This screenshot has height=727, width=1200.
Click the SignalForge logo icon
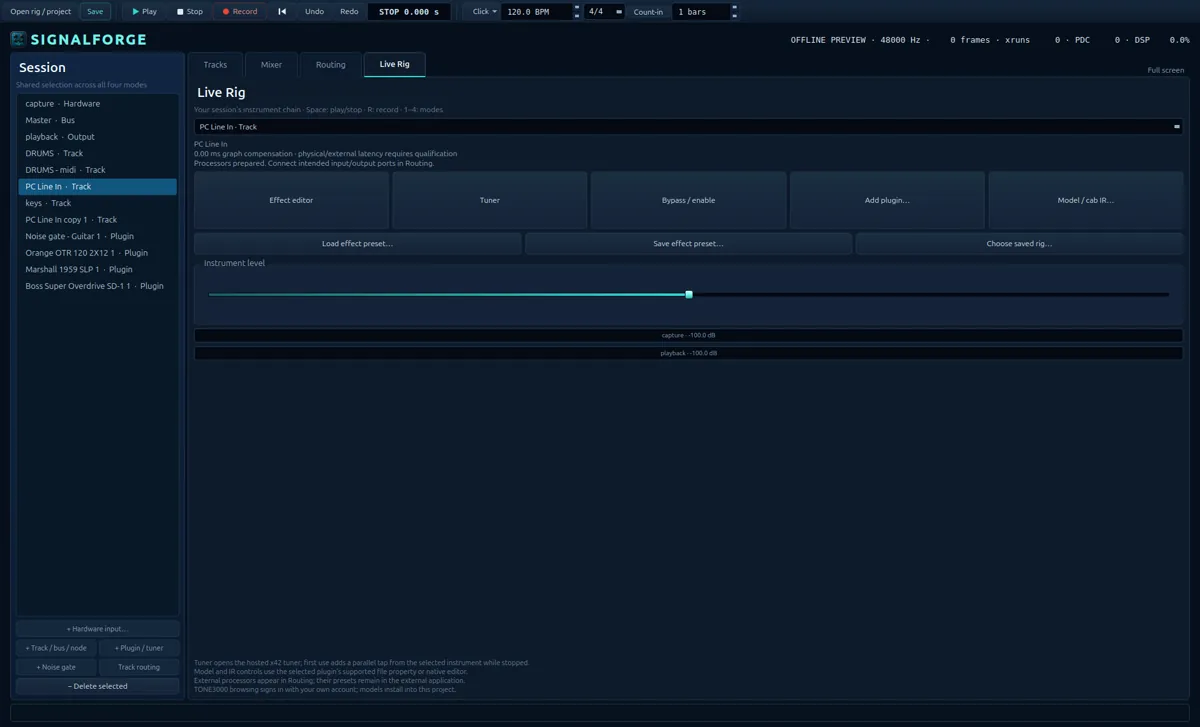point(19,40)
